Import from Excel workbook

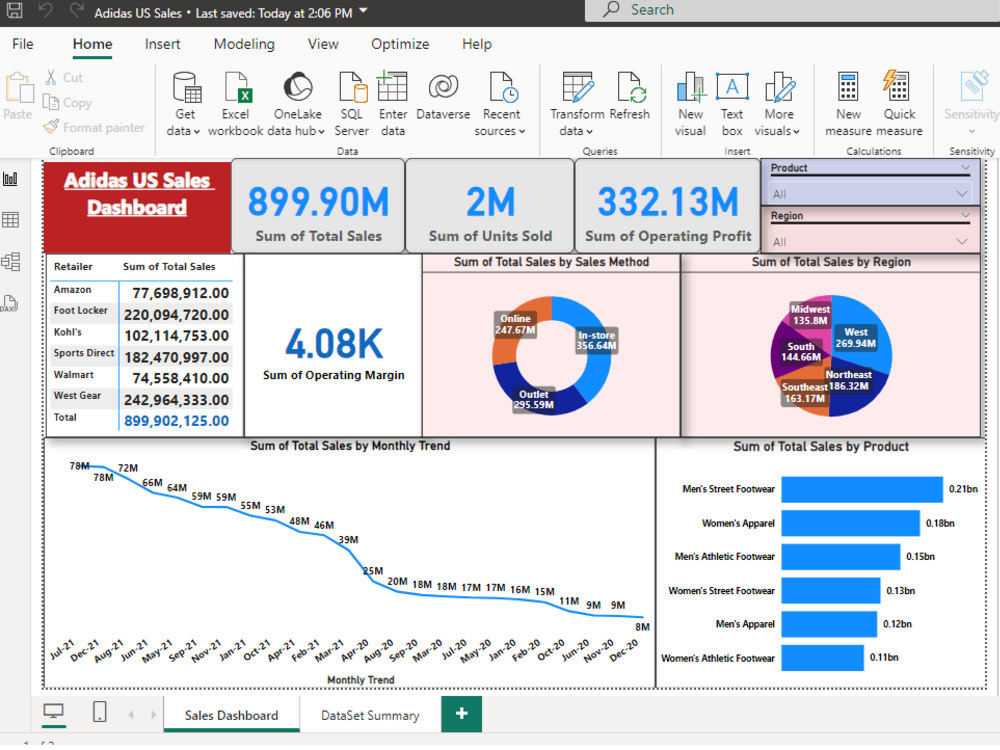point(235,104)
